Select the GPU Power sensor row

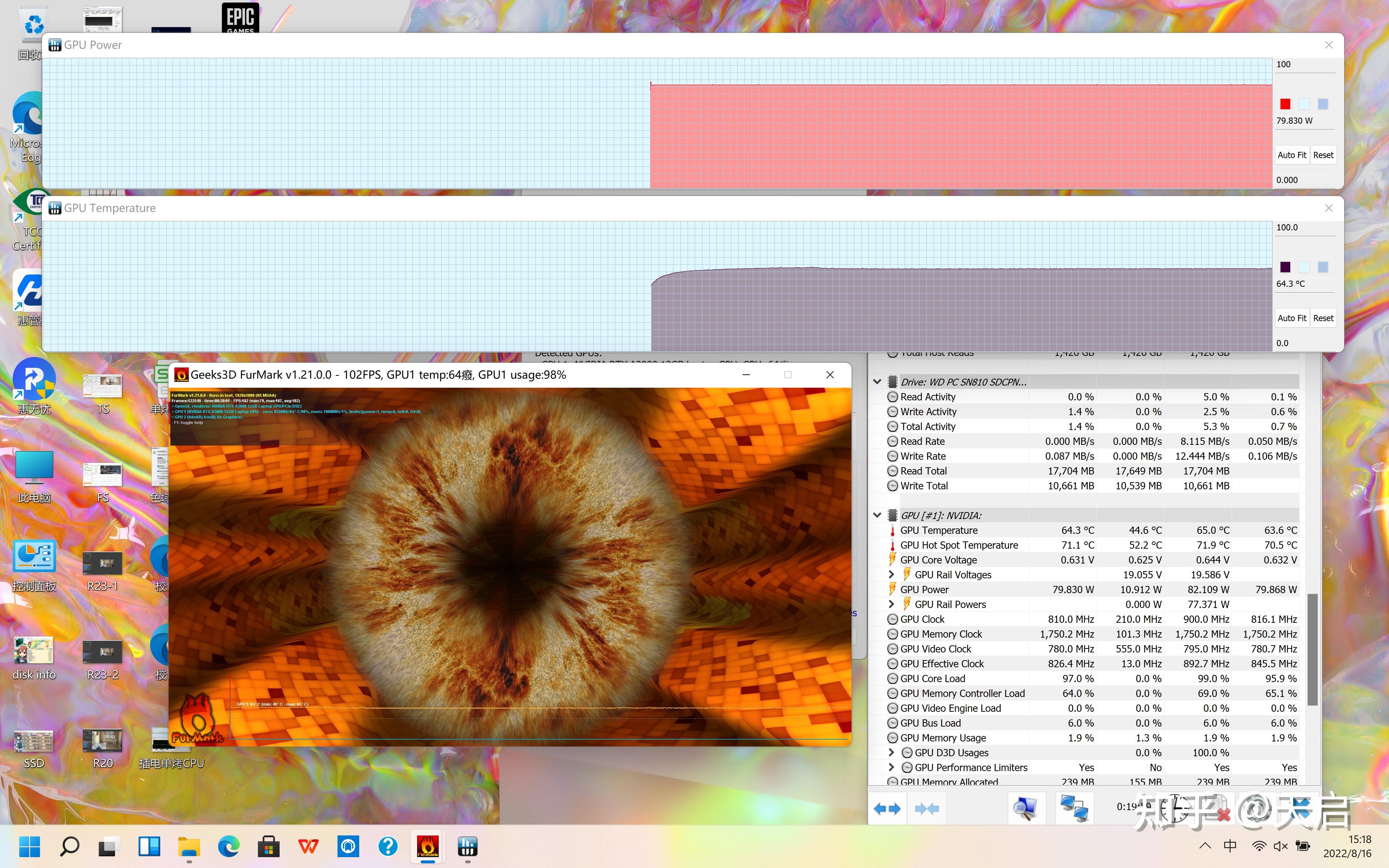(x=925, y=590)
